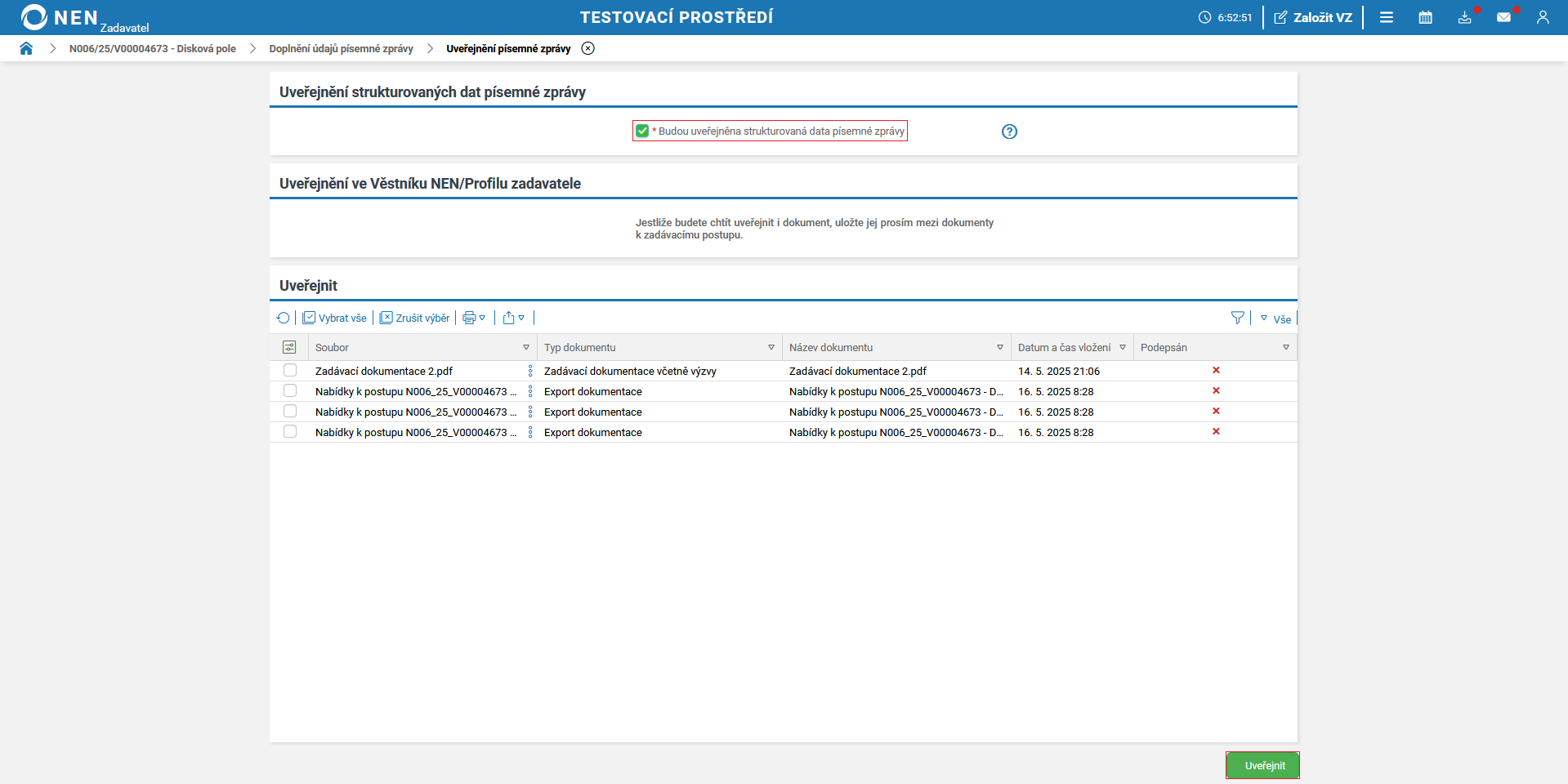Open help for structured data checkbox

[1010, 131]
